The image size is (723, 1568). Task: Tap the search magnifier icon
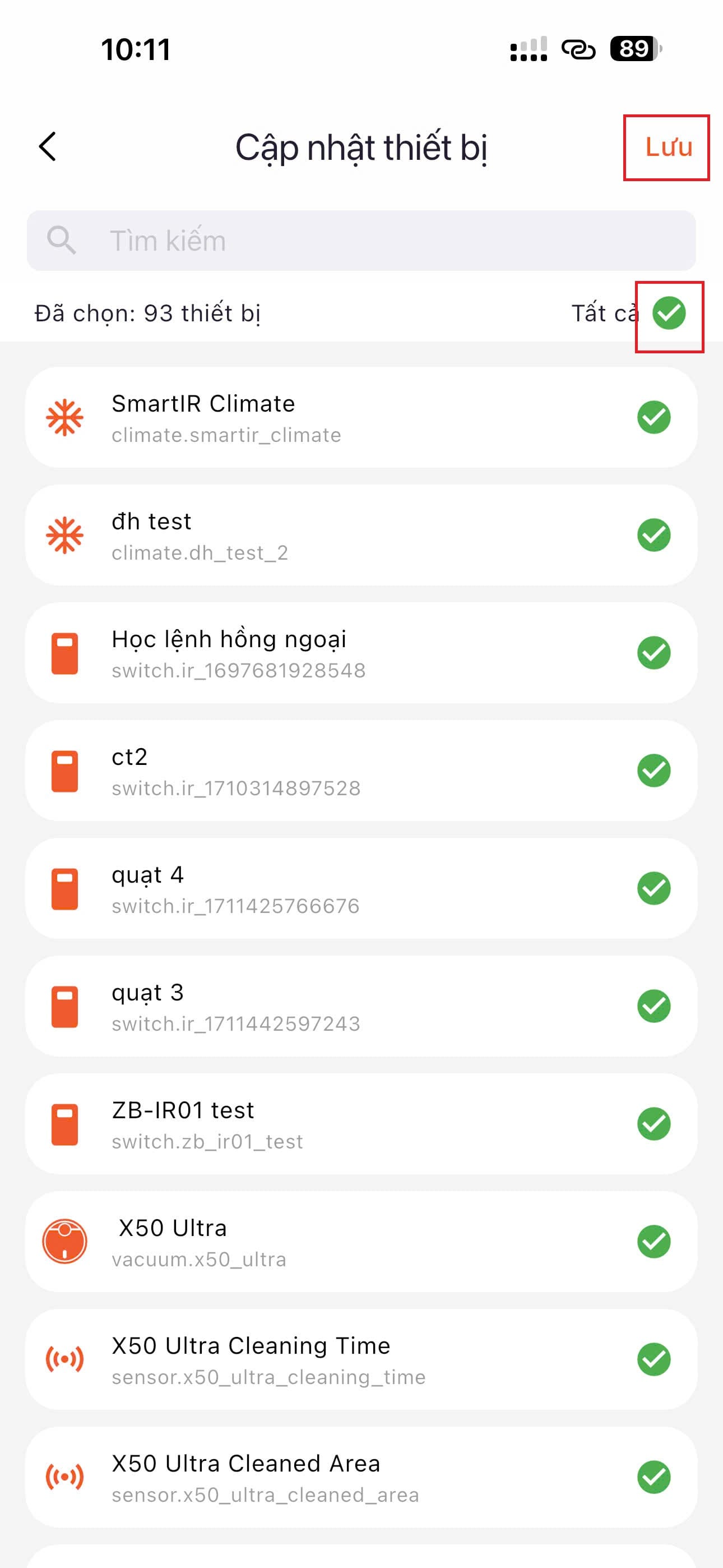tap(62, 241)
